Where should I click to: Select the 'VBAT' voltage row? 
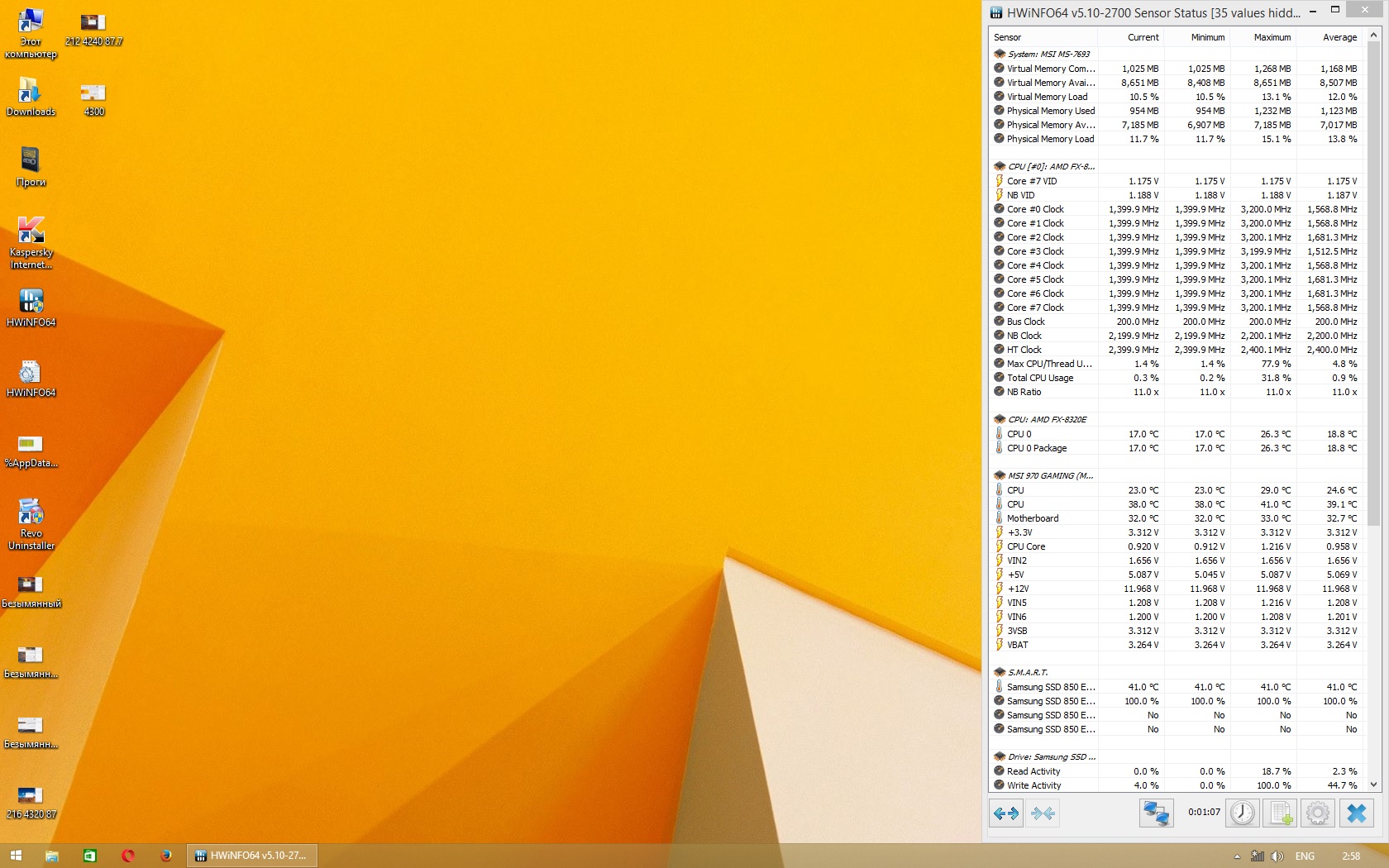[x=1176, y=645]
